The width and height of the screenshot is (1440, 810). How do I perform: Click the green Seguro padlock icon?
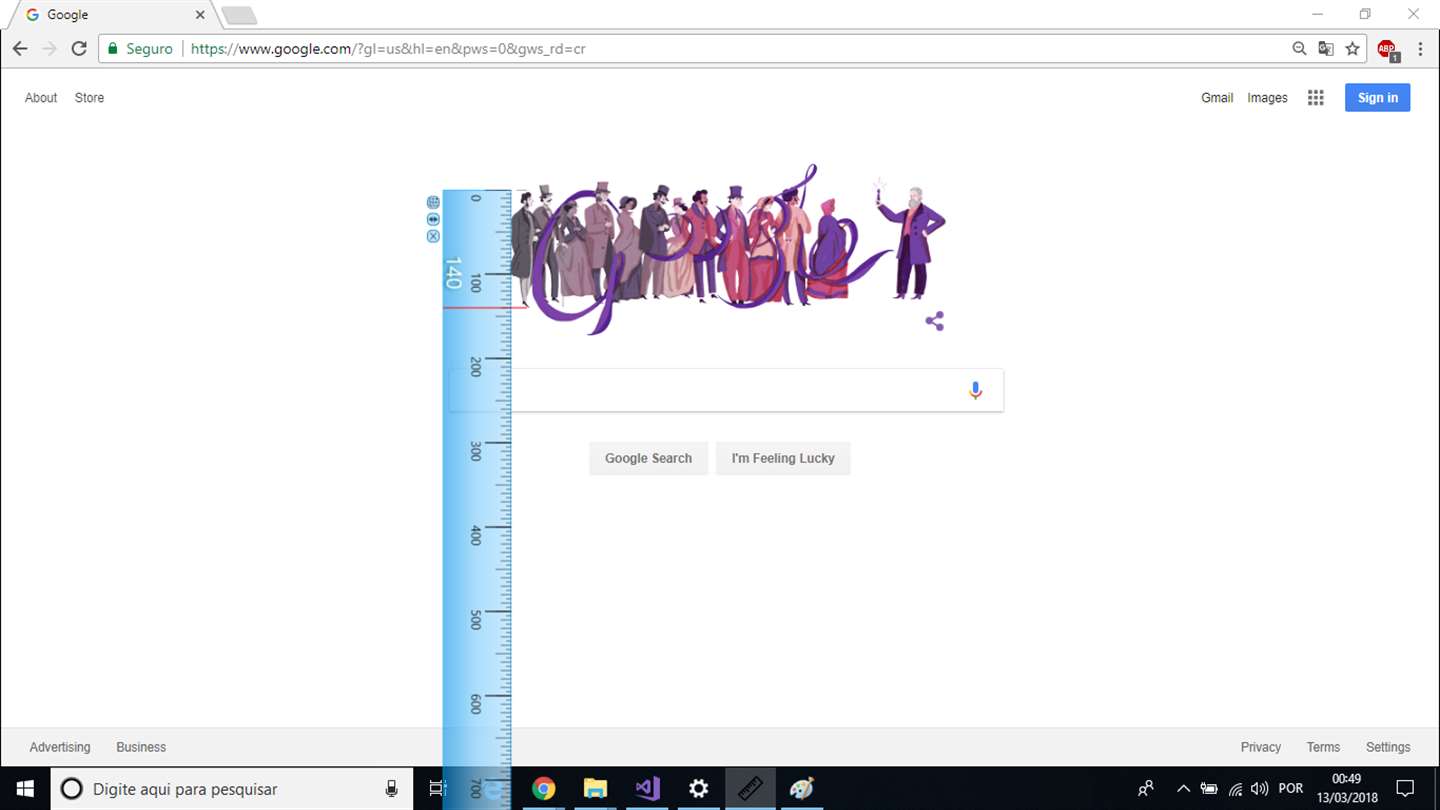tap(113, 48)
